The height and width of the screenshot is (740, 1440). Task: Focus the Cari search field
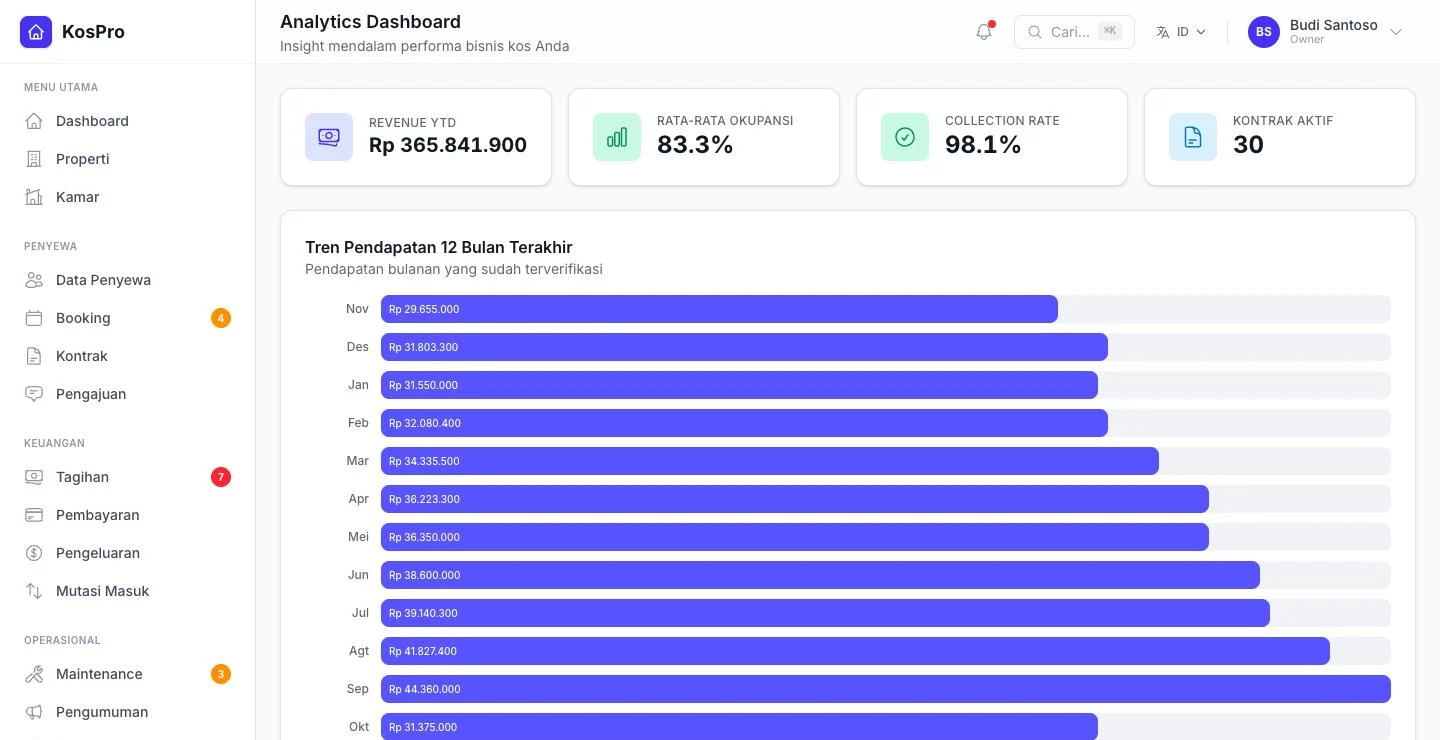coord(1074,32)
